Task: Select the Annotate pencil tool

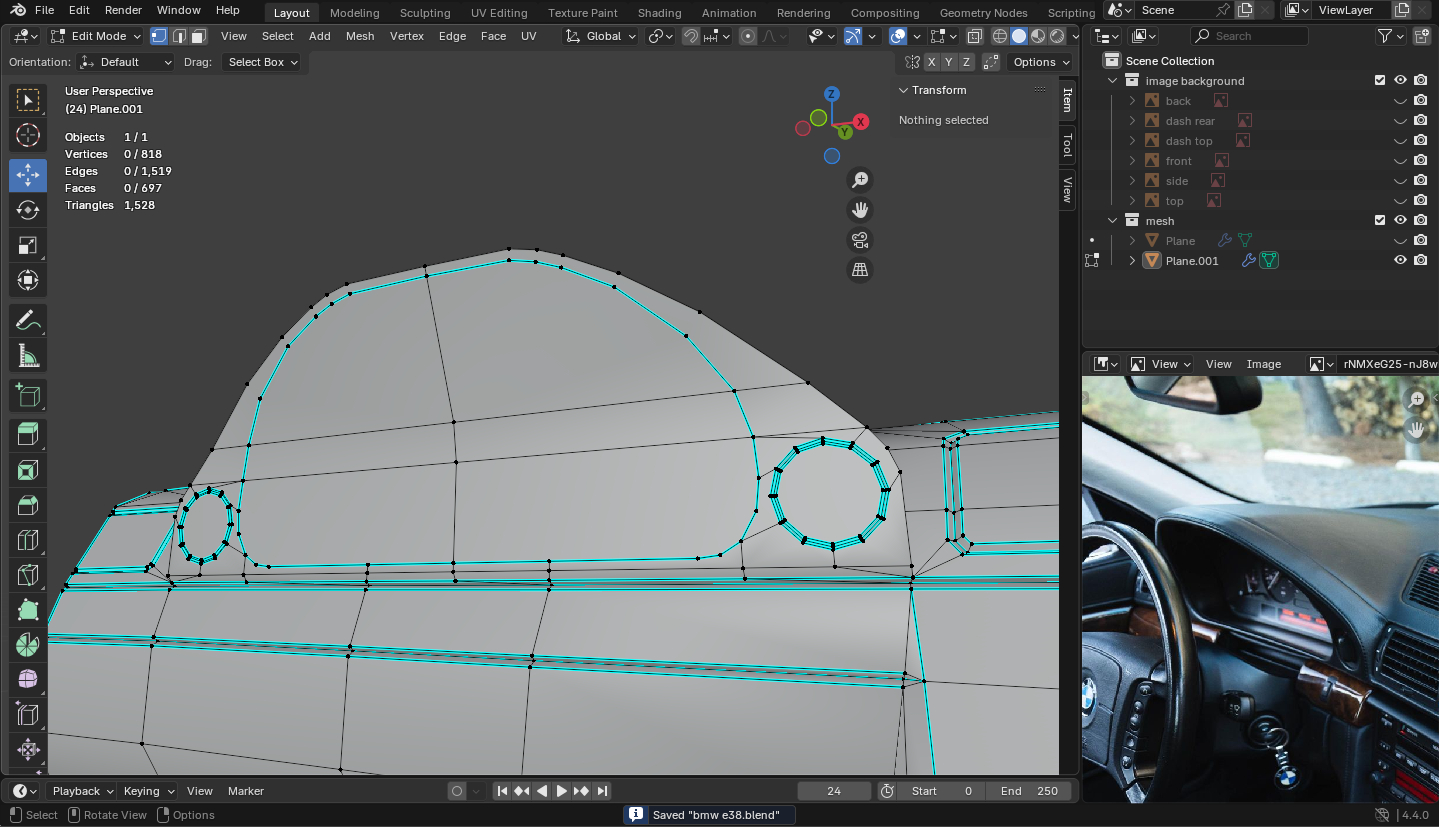Action: click(x=28, y=321)
